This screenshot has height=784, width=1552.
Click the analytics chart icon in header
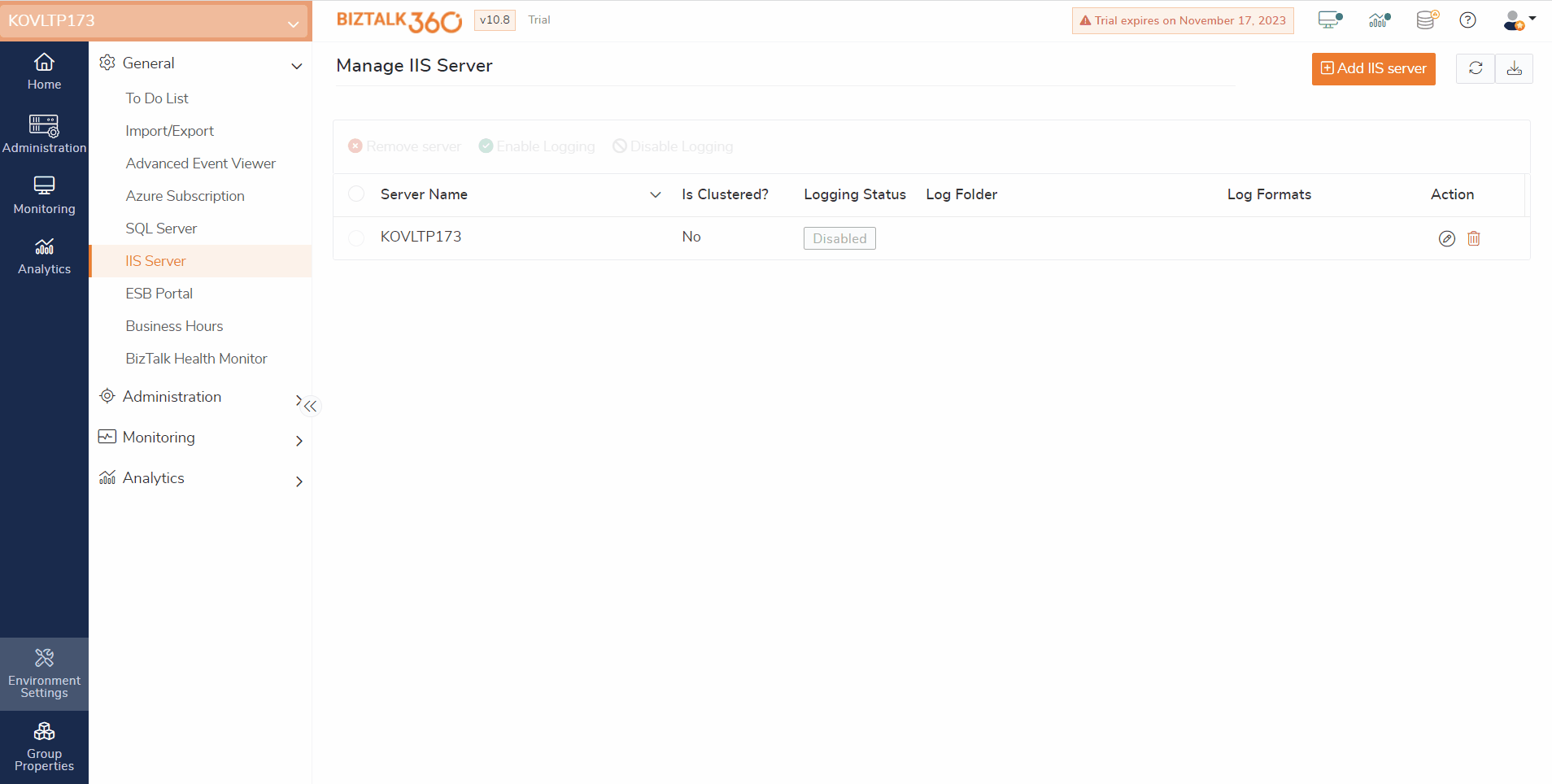click(x=1380, y=20)
